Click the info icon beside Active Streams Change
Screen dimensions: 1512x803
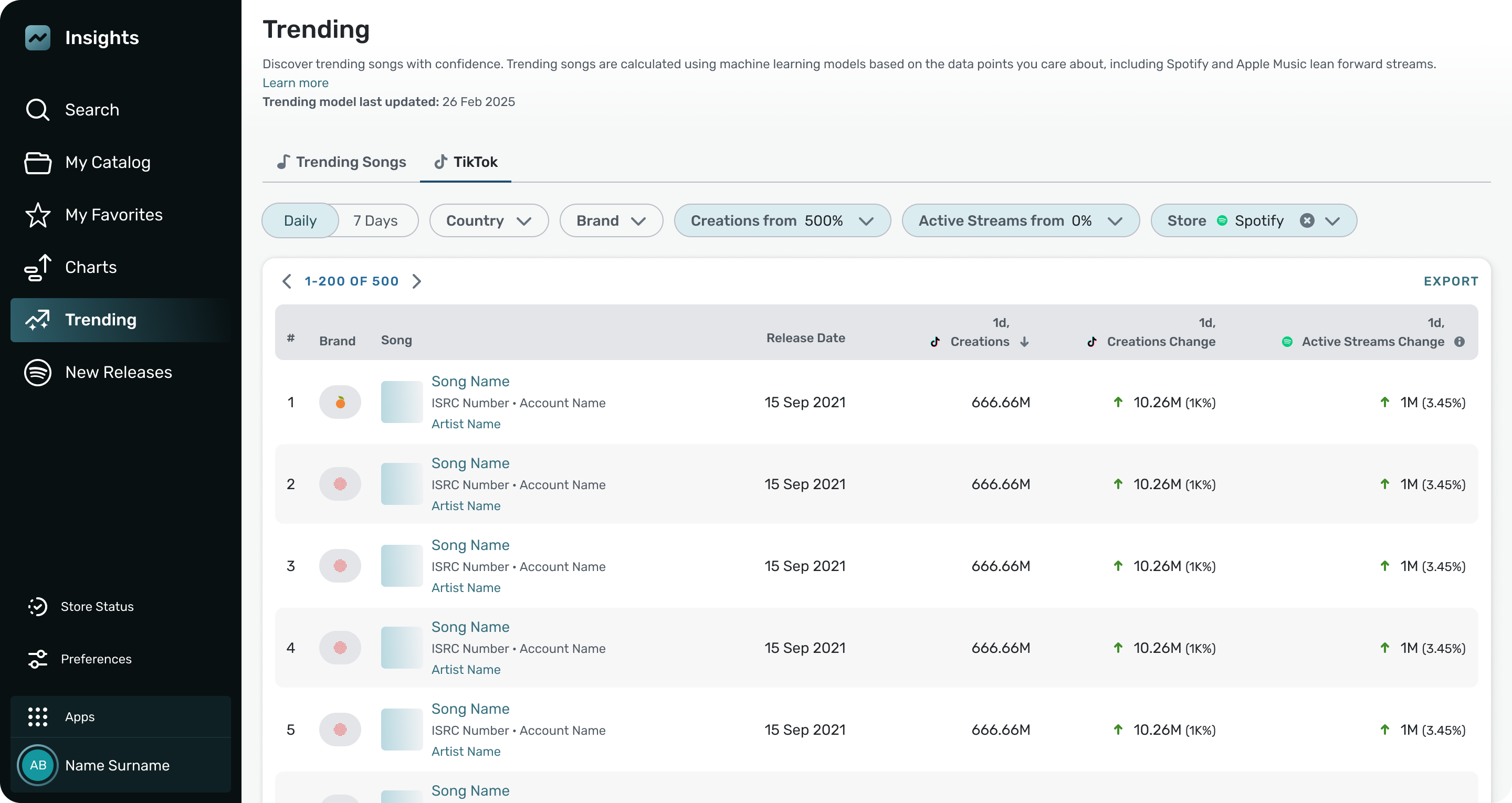coord(1459,342)
